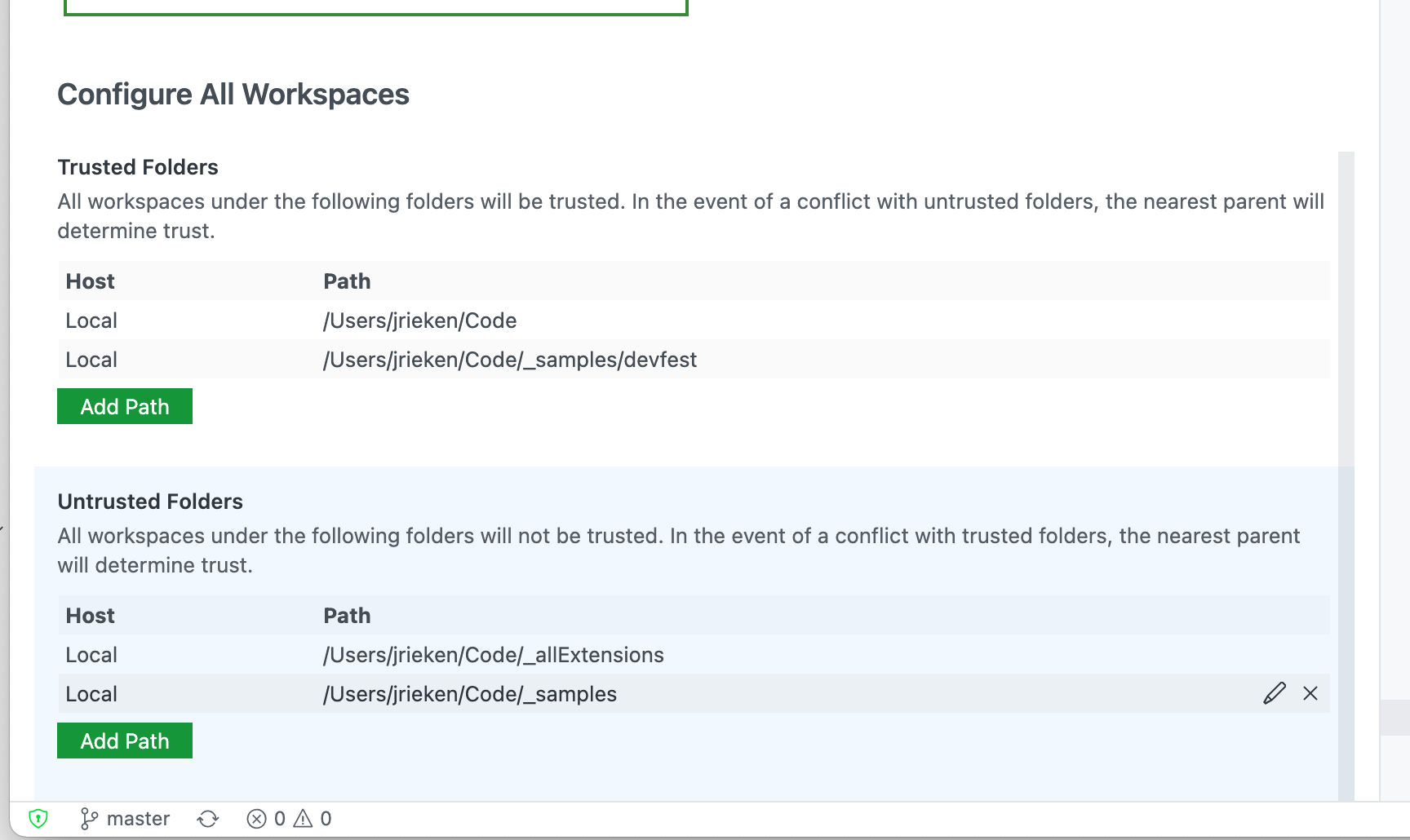Click Add Path under Trusted Folders
Image resolution: width=1410 pixels, height=840 pixels.
pyautogui.click(x=124, y=405)
